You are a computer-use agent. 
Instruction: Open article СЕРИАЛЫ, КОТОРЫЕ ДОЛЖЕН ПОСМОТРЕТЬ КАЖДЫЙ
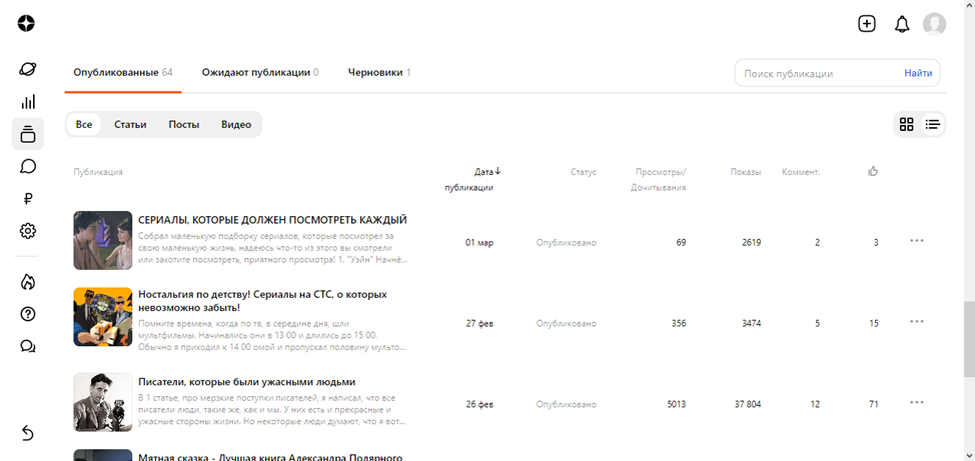click(272, 220)
